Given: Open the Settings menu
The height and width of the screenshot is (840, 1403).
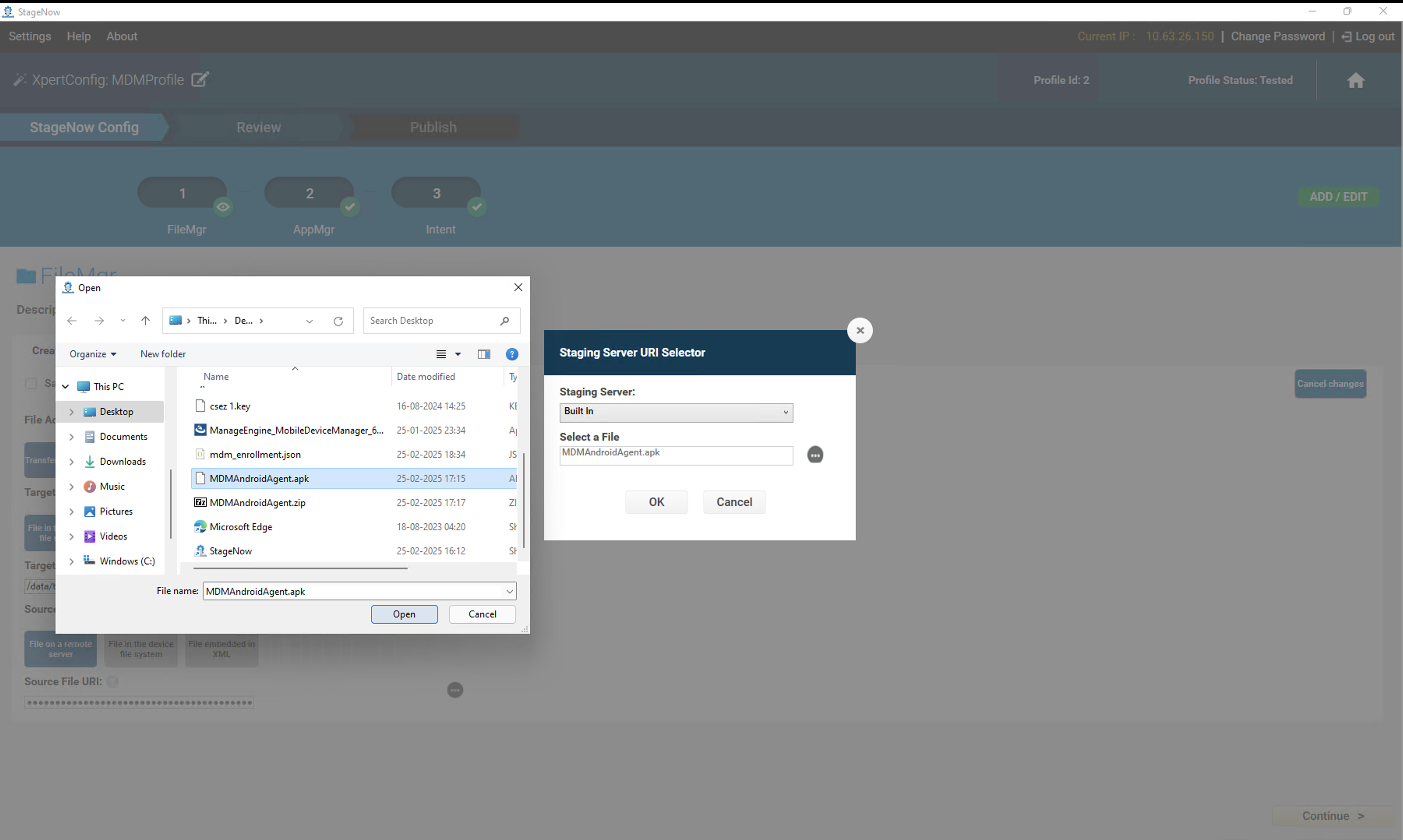Looking at the screenshot, I should coord(30,36).
